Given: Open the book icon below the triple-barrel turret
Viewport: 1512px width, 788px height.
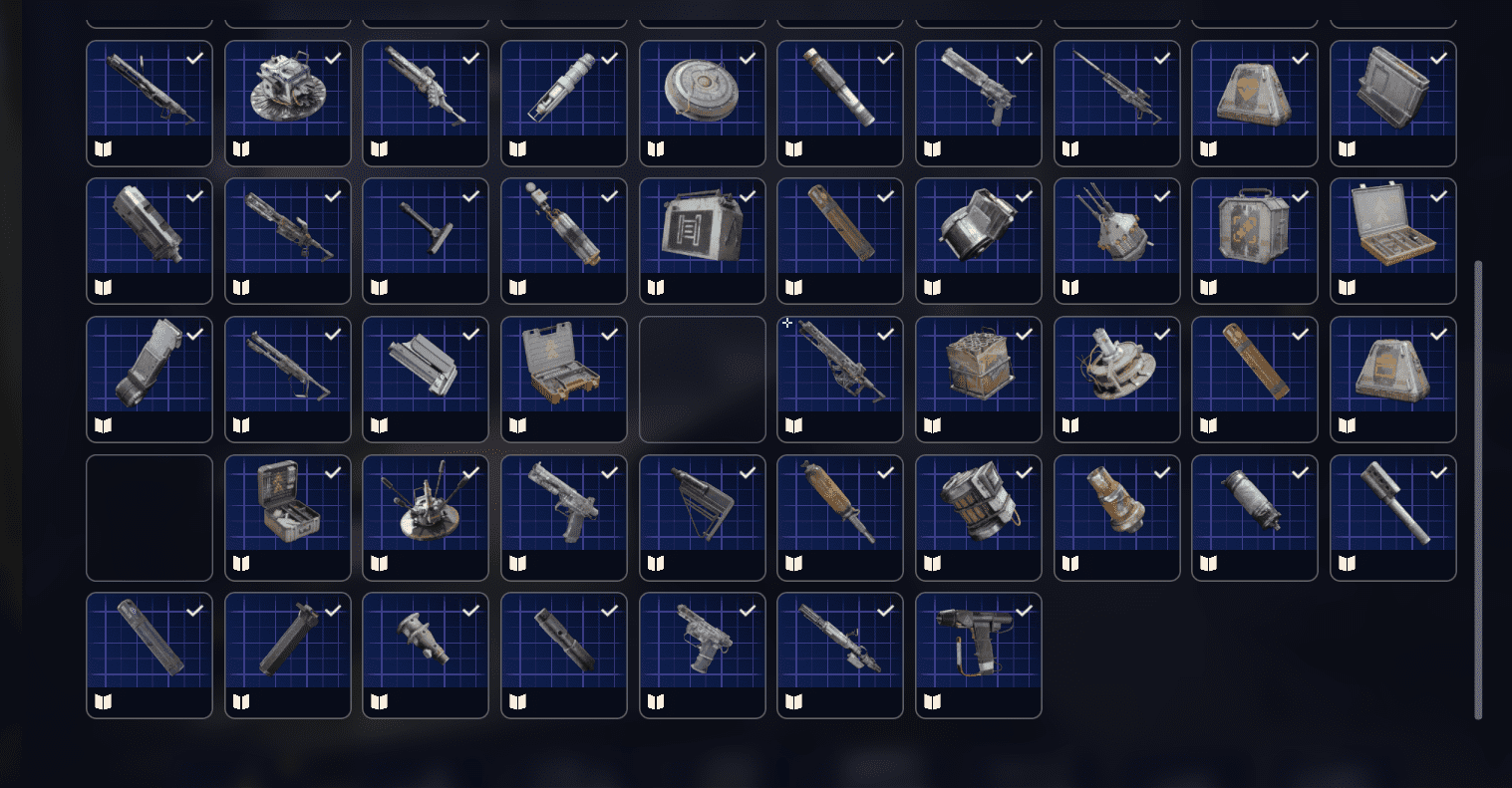Looking at the screenshot, I should point(1070,287).
